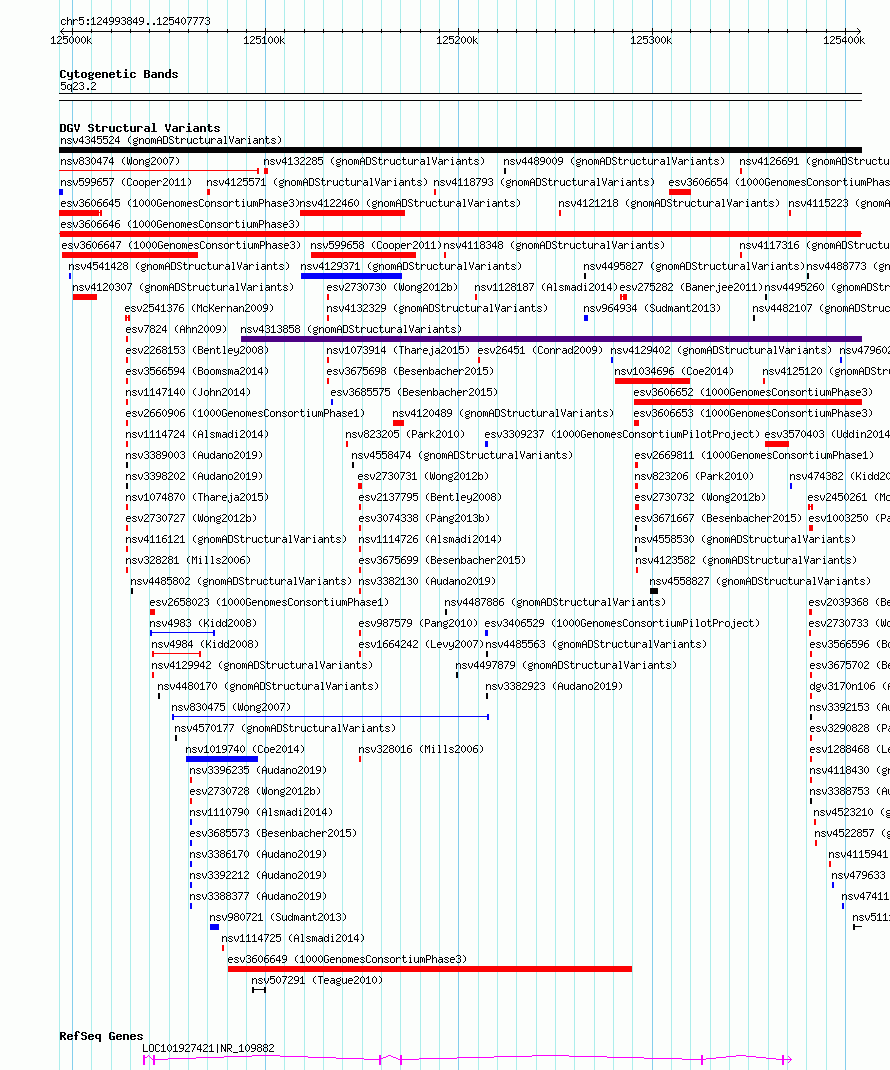The height and width of the screenshot is (1070, 890).
Task: Open esv2541376 (McKernan2009) label
Action: click(x=199, y=308)
